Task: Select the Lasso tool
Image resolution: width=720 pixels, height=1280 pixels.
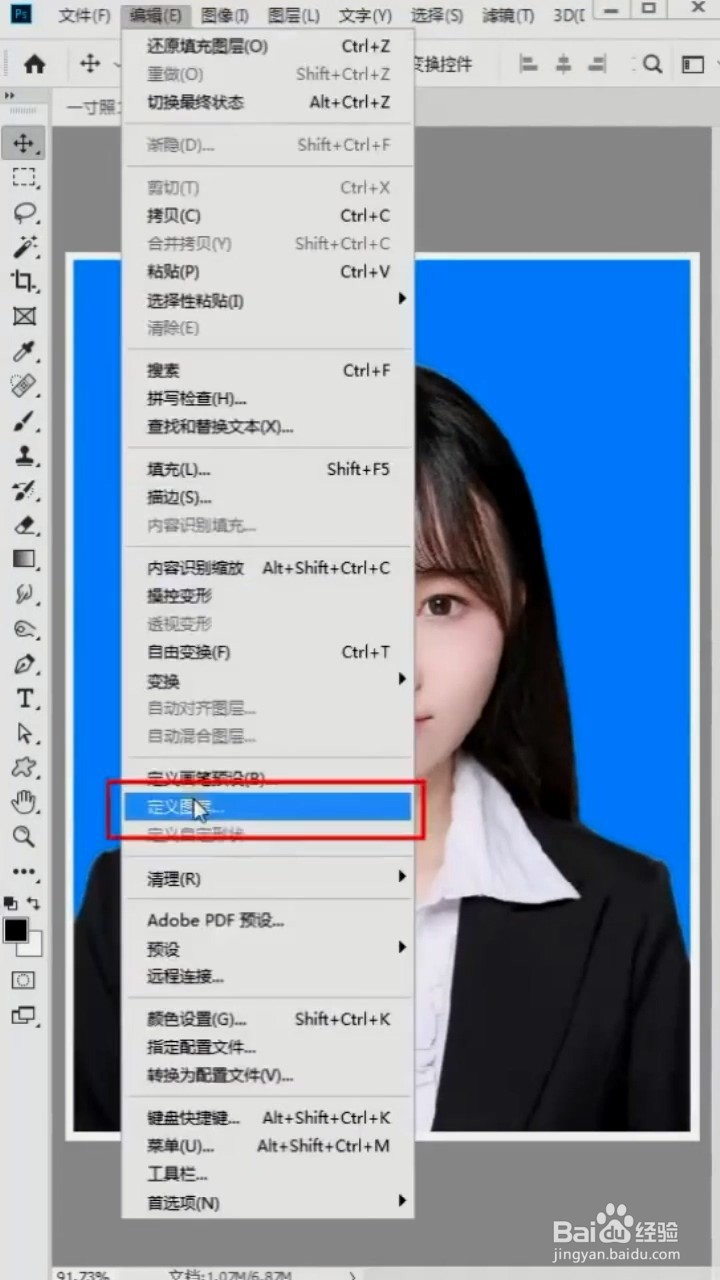Action: point(24,213)
